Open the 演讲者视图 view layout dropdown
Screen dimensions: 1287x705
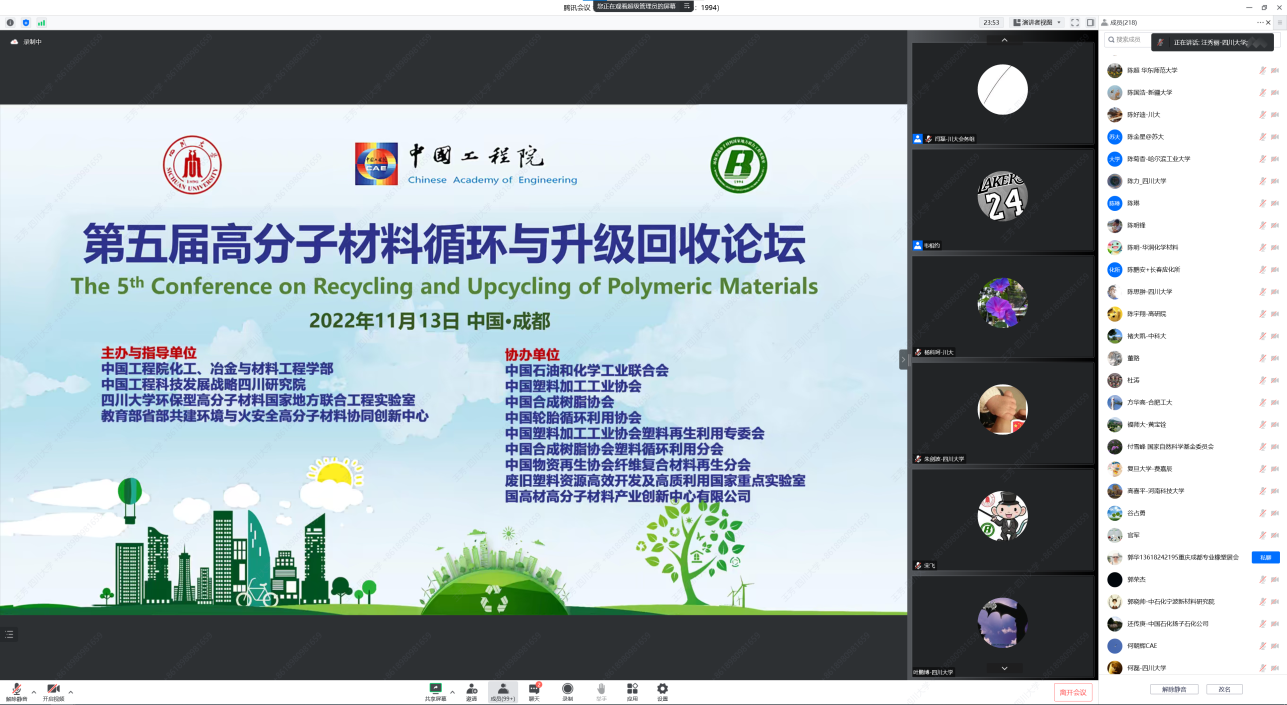[x=1035, y=22]
